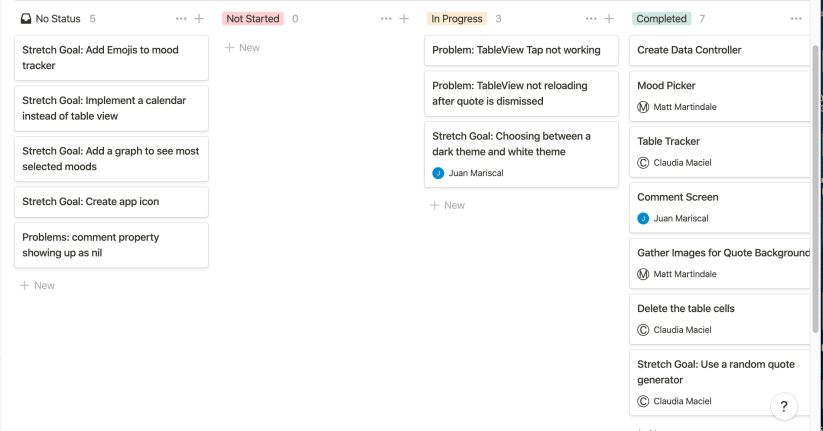The width and height of the screenshot is (823, 431).
Task: Click the In Progress status label
Action: click(x=457, y=19)
